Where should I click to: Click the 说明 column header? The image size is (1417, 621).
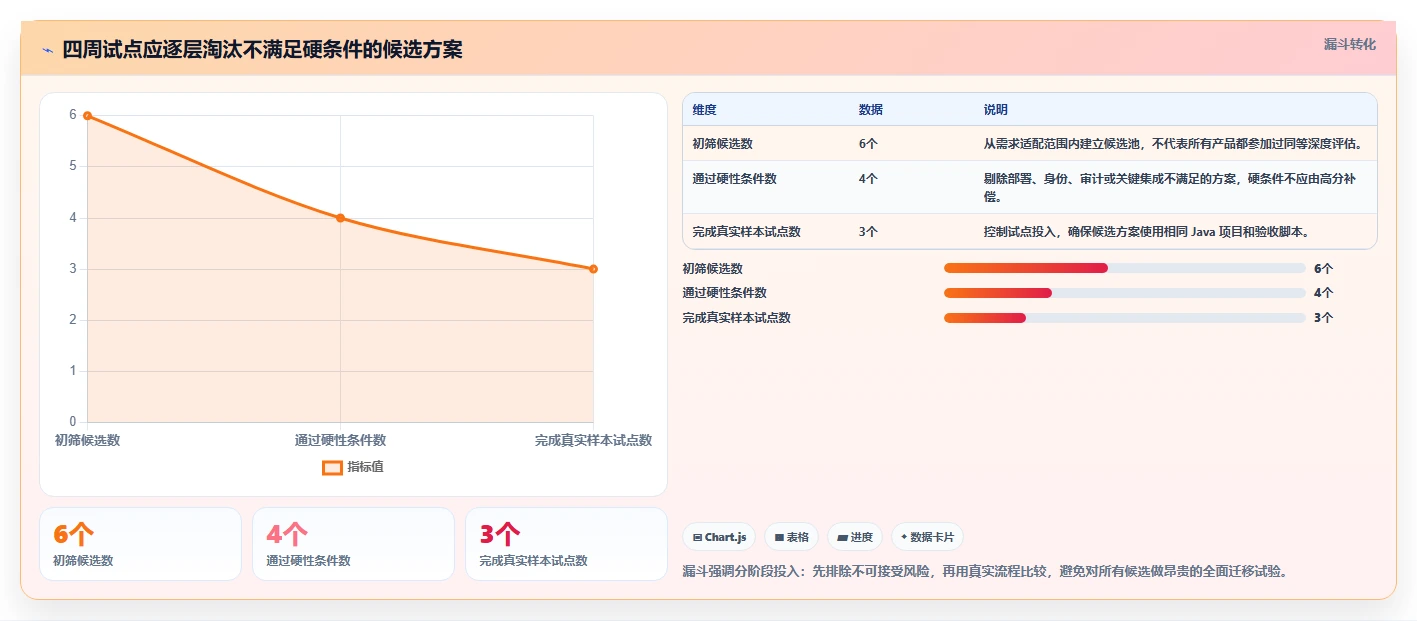[x=995, y=110]
